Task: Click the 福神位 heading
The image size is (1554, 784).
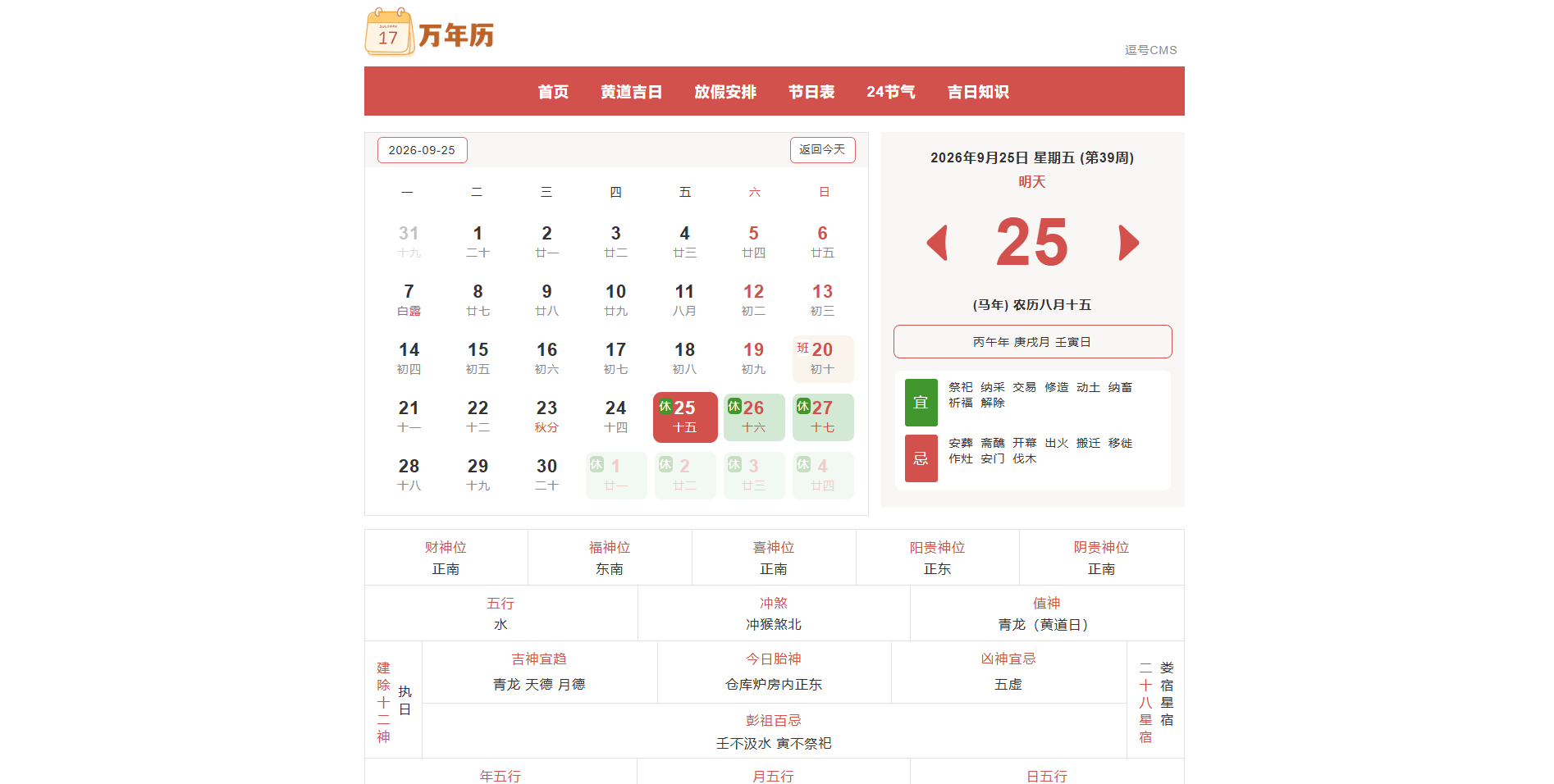Action: 610,547
